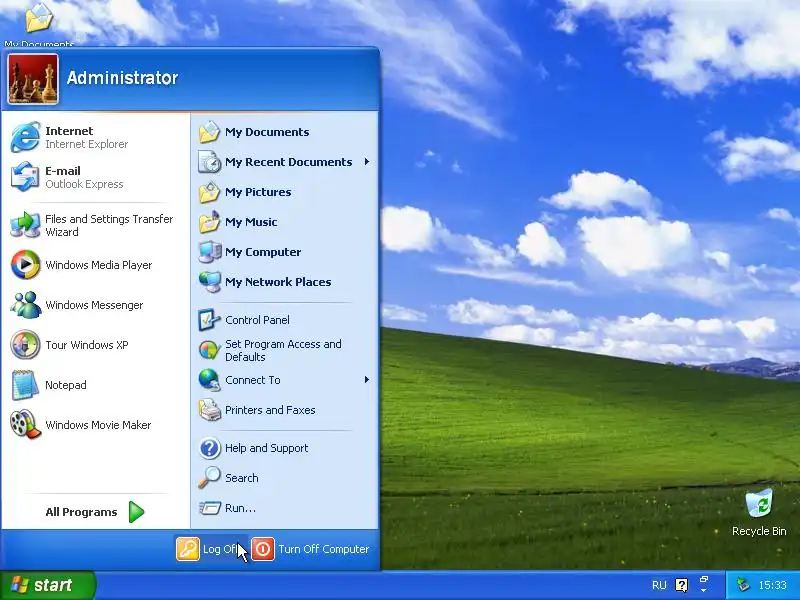Screen dimensions: 800x600
Task: Click the Connect To globe icon
Action: [x=209, y=380]
